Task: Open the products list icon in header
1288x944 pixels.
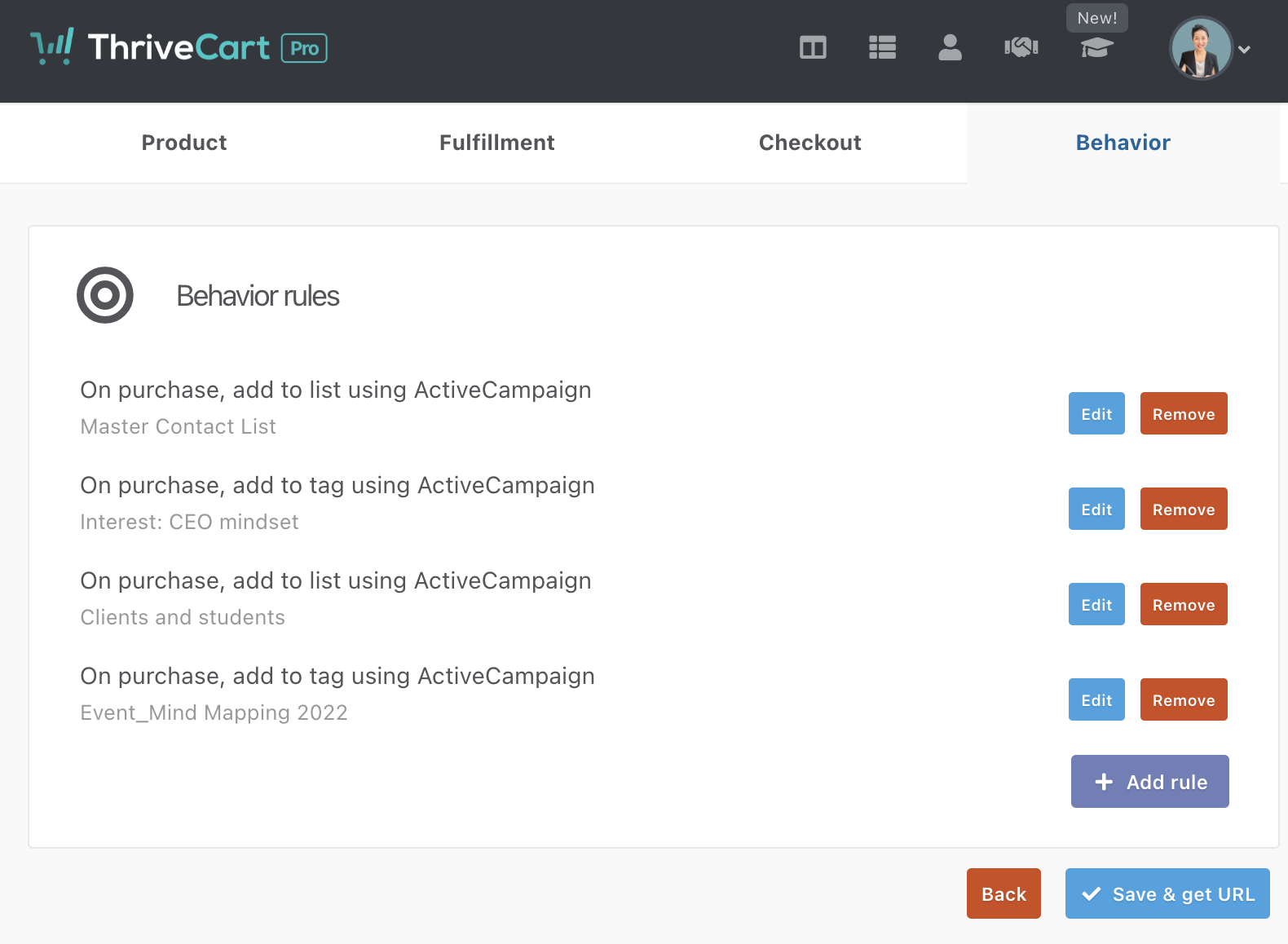Action: (x=882, y=47)
